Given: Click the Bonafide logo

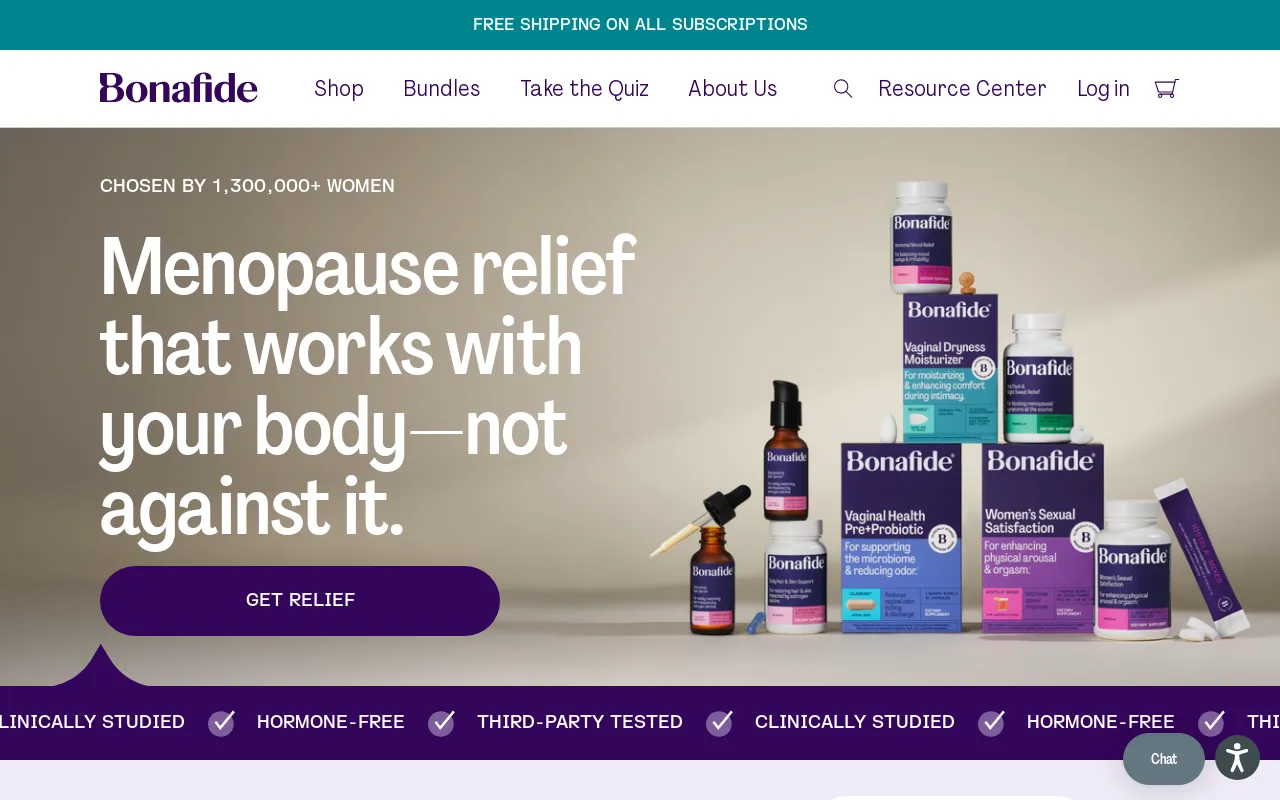Looking at the screenshot, I should click(x=178, y=88).
